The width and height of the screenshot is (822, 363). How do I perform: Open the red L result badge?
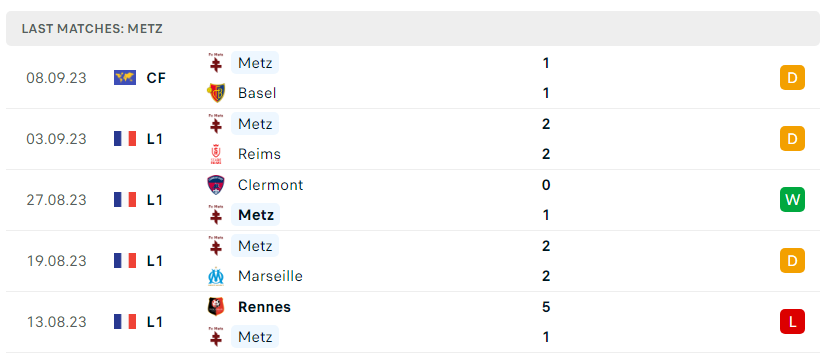click(x=792, y=322)
